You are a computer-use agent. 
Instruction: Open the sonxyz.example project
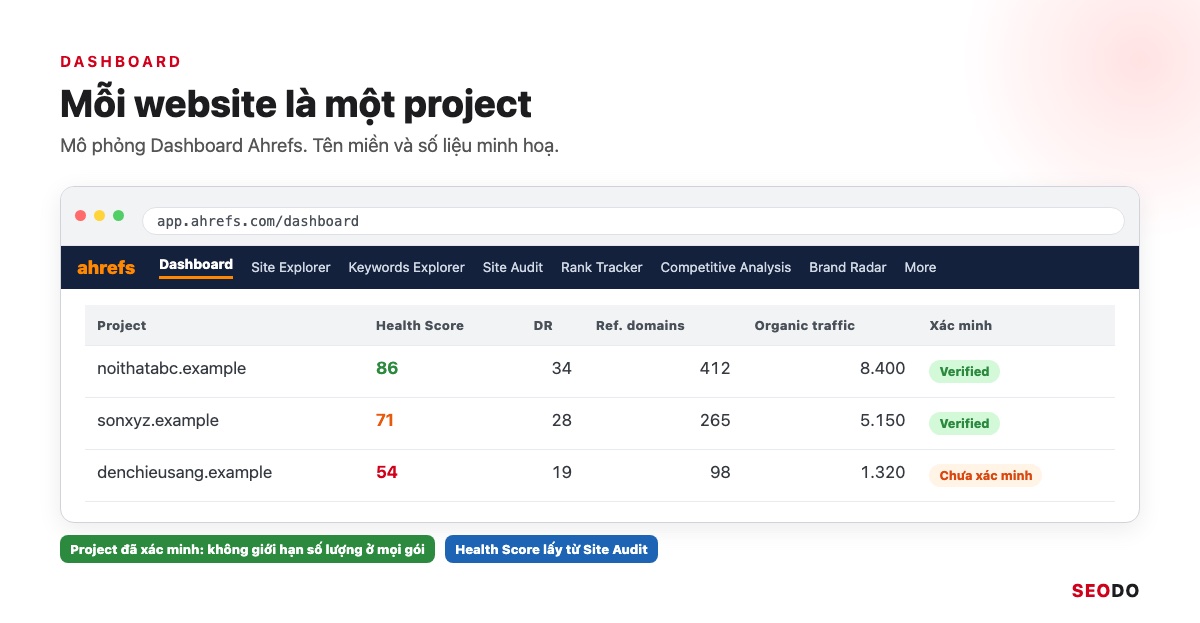[158, 420]
